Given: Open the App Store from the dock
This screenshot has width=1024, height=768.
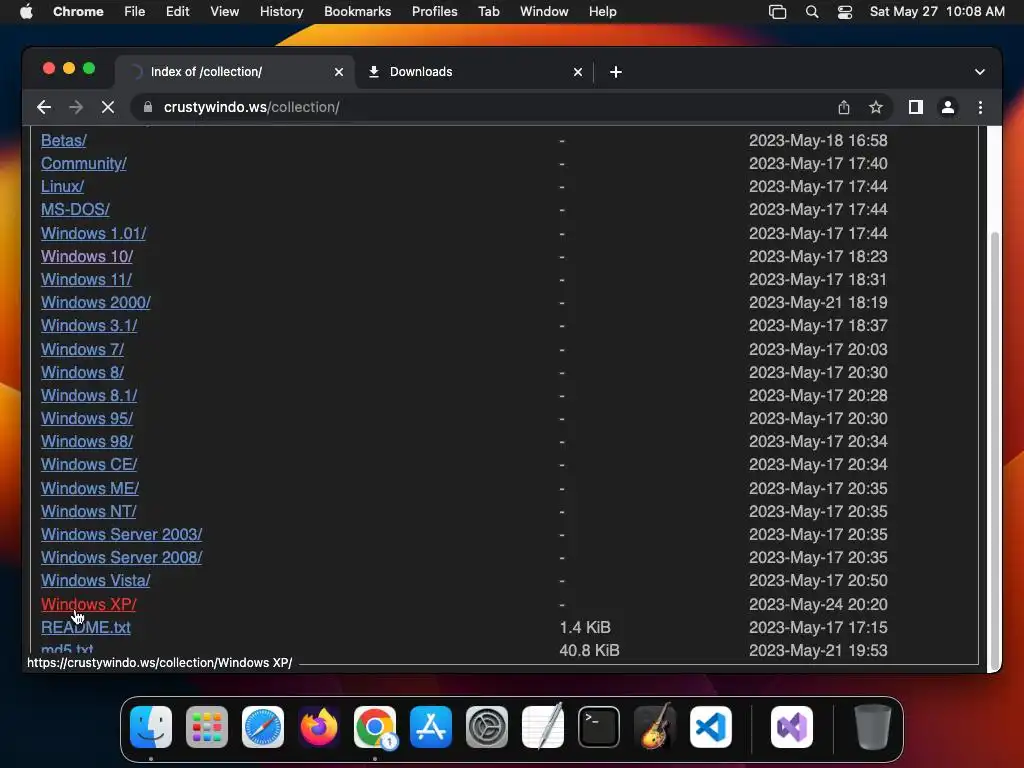Looking at the screenshot, I should tap(431, 727).
